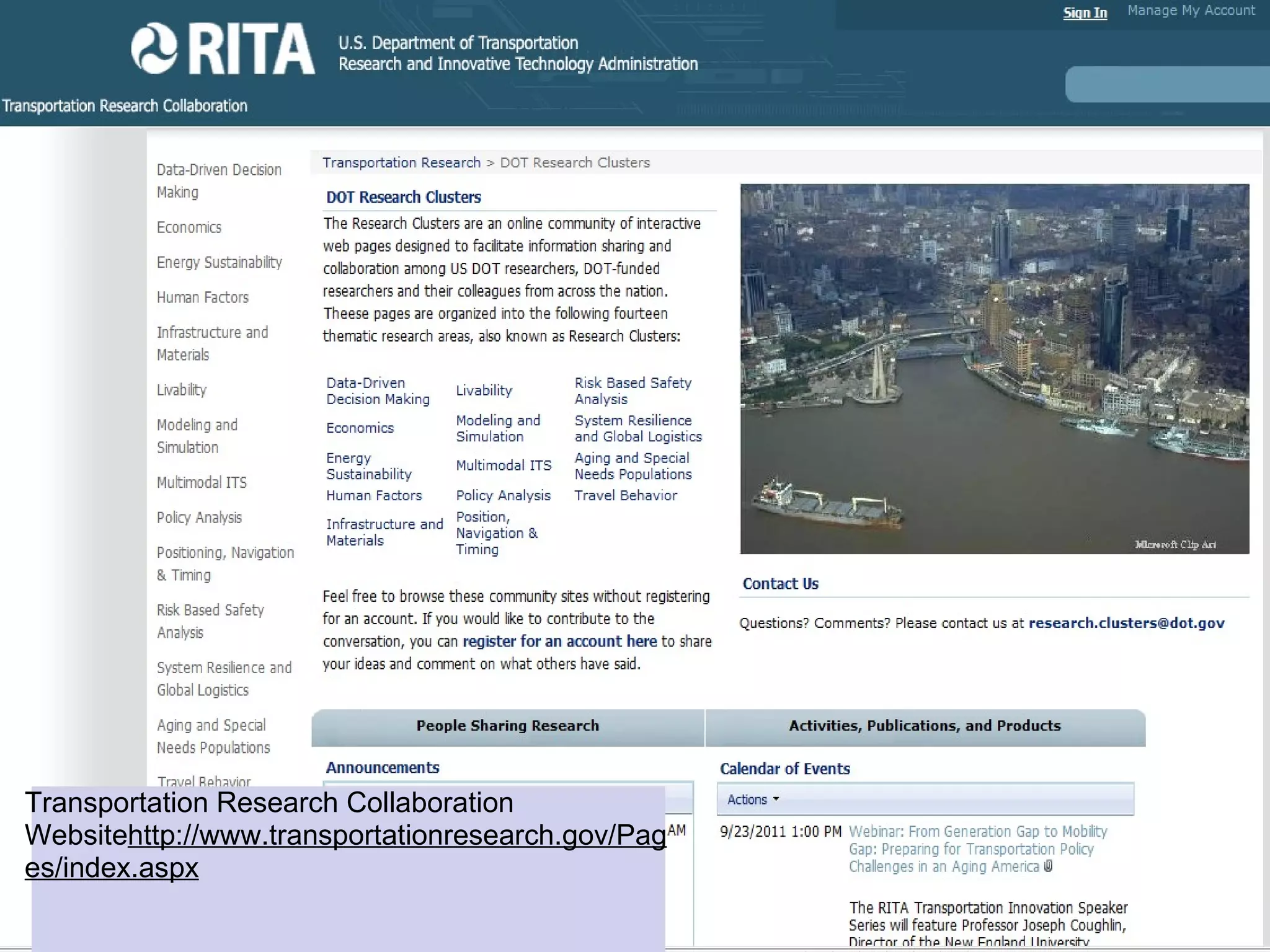The image size is (1270, 952).
Task: Click the register for an account here link
Action: click(x=559, y=641)
